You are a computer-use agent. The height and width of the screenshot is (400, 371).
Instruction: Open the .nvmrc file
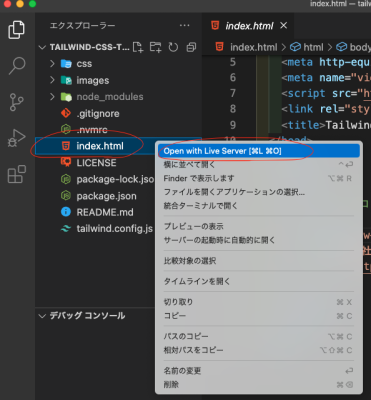coord(118,130)
